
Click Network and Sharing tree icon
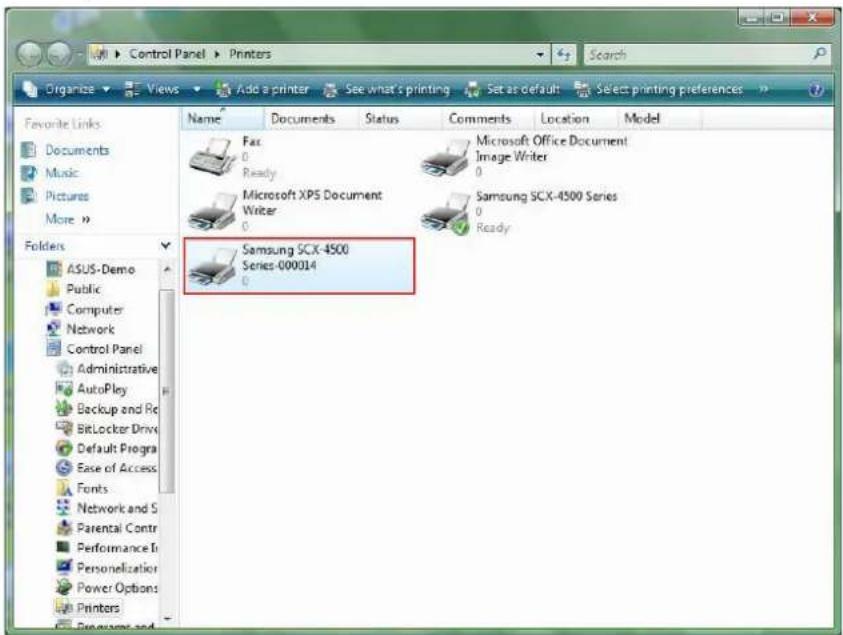coord(64,508)
